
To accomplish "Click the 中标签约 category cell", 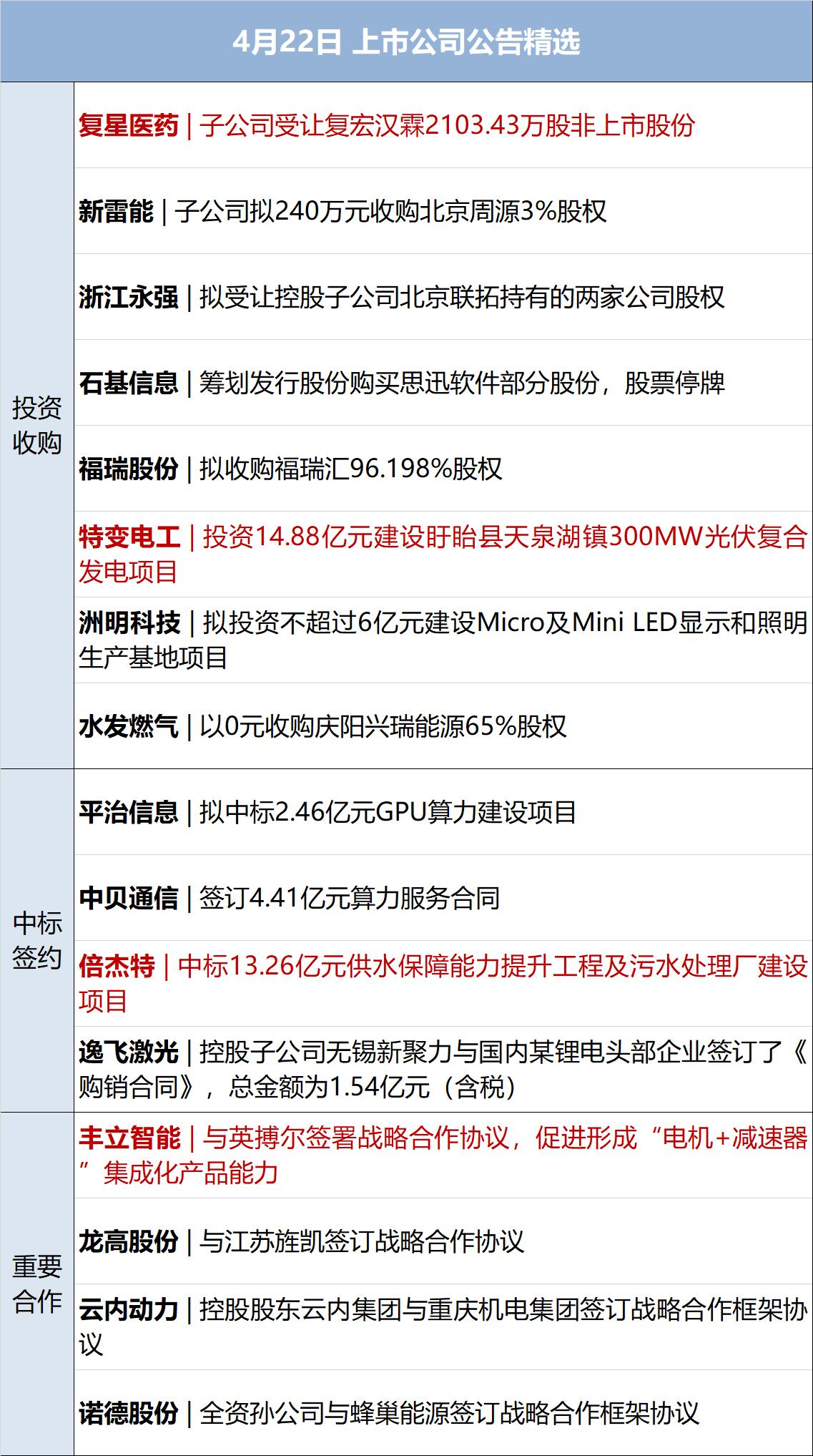I will click(37, 941).
